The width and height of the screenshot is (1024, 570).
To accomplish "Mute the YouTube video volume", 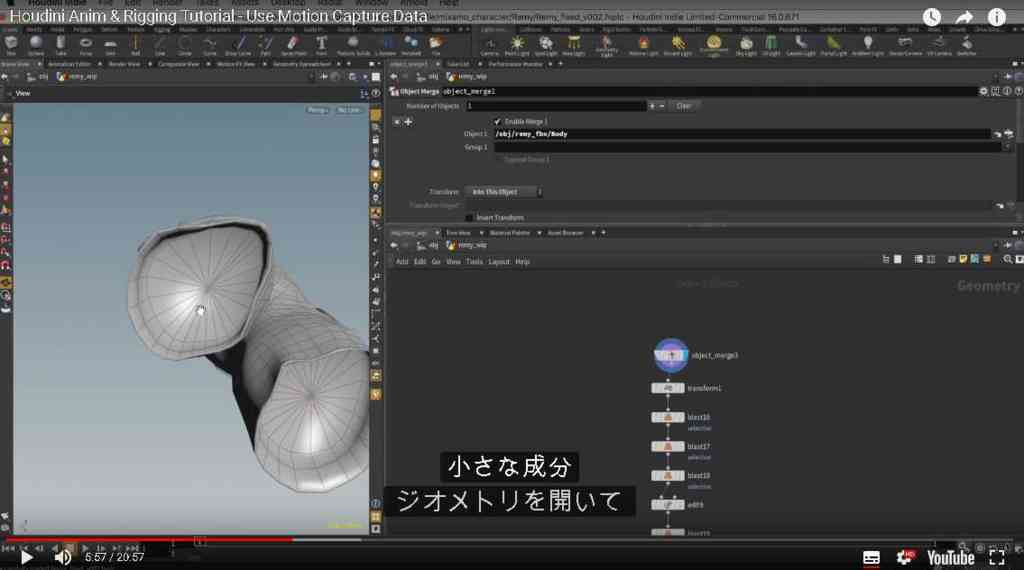I will pyautogui.click(x=63, y=557).
